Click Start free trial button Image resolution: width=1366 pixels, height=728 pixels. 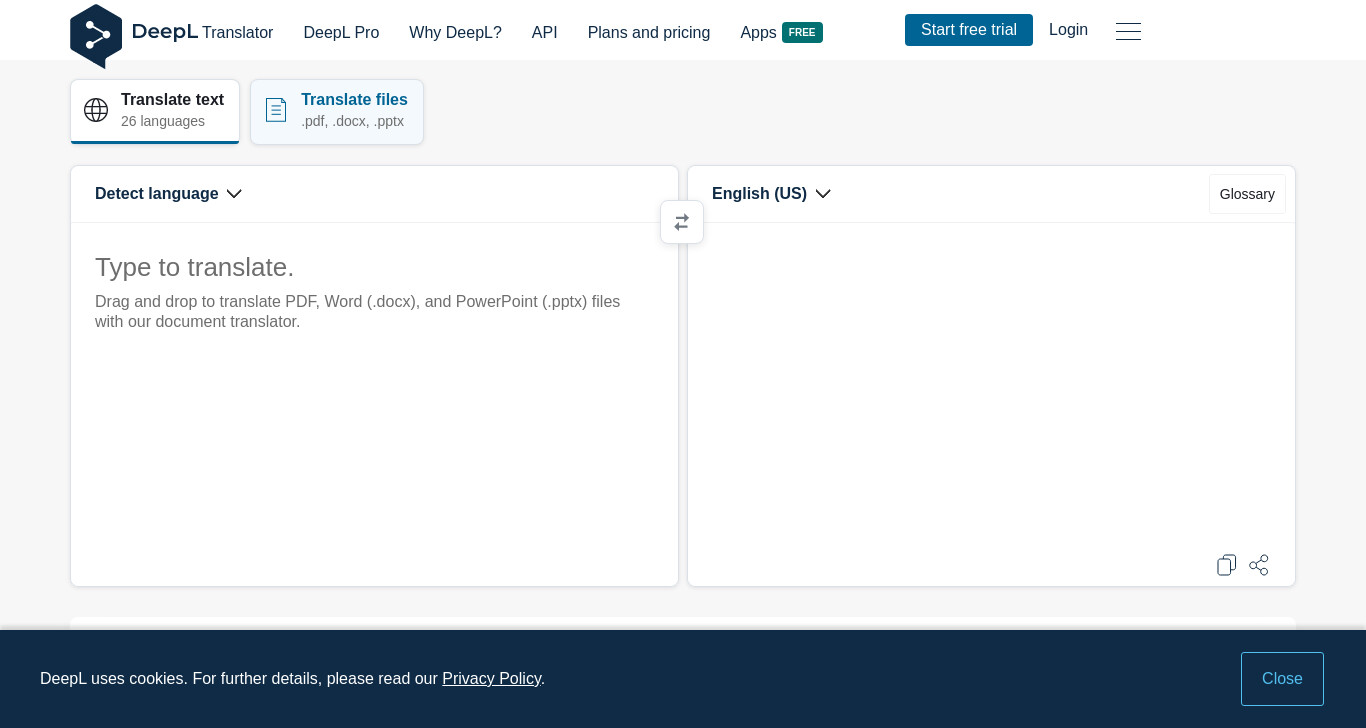click(969, 30)
